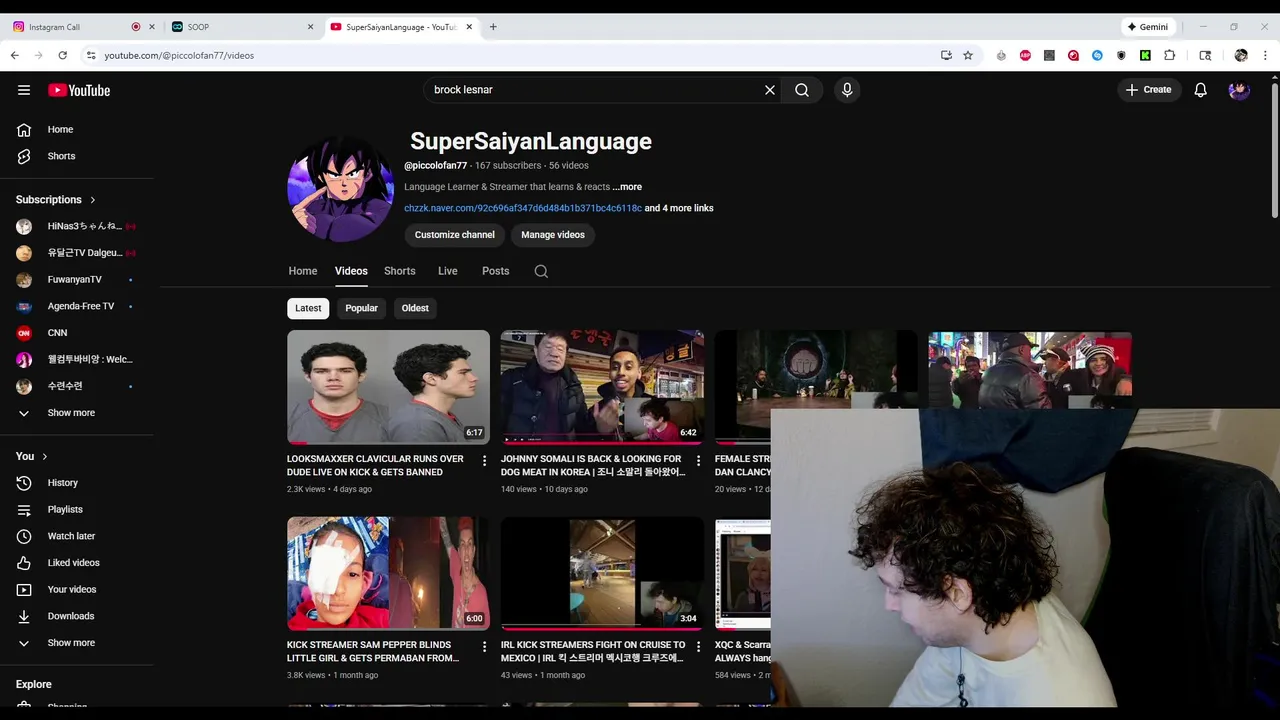Open IRL Kick streamers cruise thumbnail
Image resolution: width=1280 pixels, height=720 pixels.
[602, 573]
